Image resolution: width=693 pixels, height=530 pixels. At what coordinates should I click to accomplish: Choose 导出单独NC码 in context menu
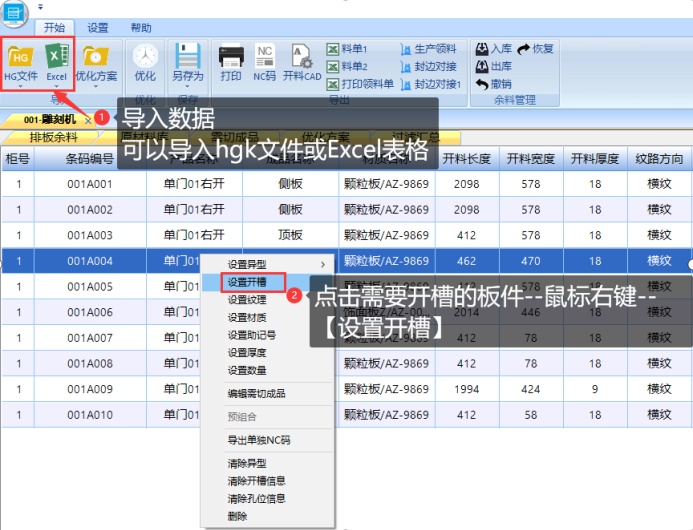pos(259,440)
